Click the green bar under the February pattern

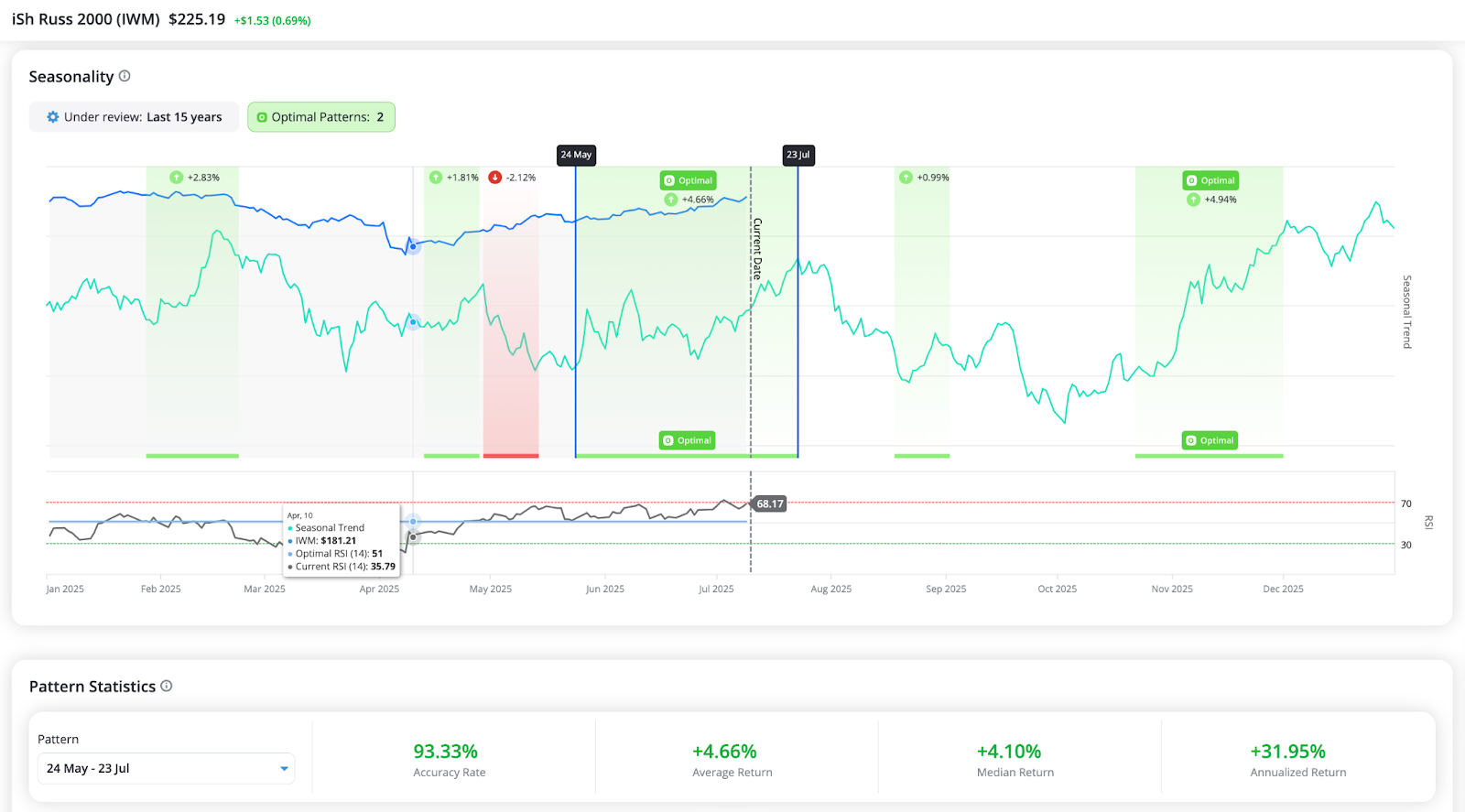tap(192, 455)
